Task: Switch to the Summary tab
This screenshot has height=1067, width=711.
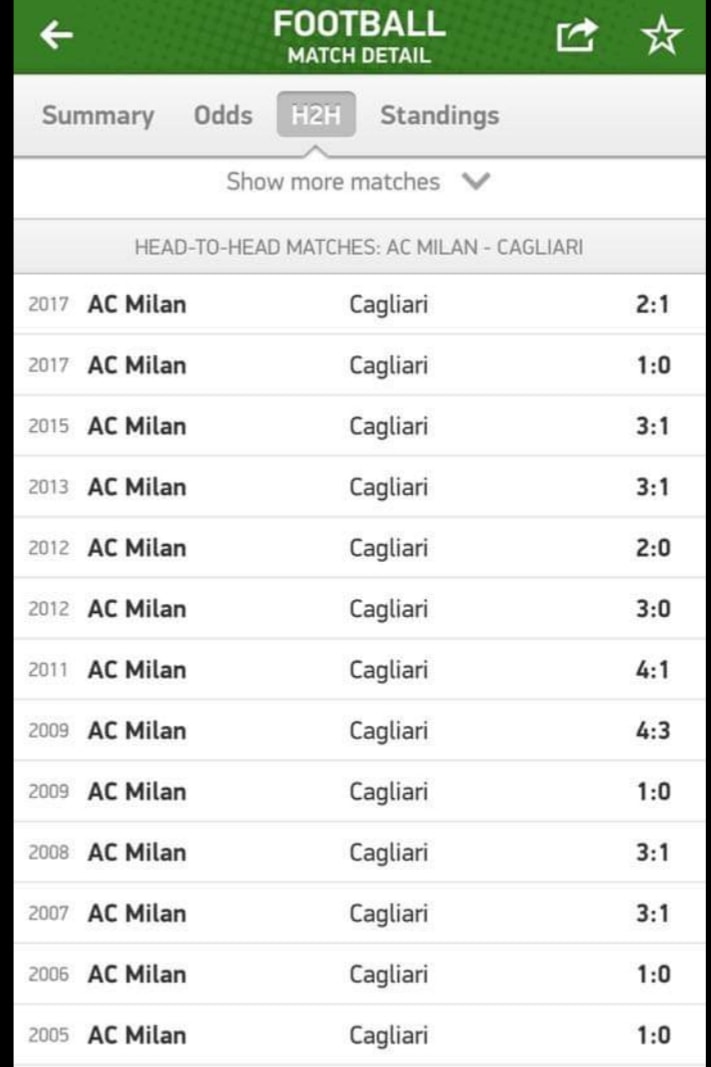Action: pyautogui.click(x=98, y=115)
